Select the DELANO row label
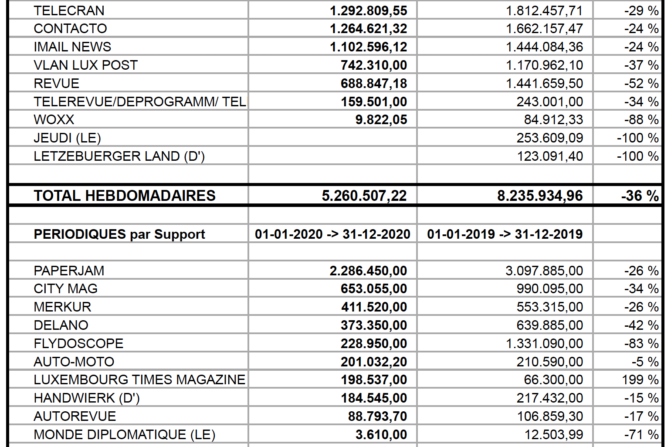Screen dimensions: 671x447 pyautogui.click(x=61, y=326)
